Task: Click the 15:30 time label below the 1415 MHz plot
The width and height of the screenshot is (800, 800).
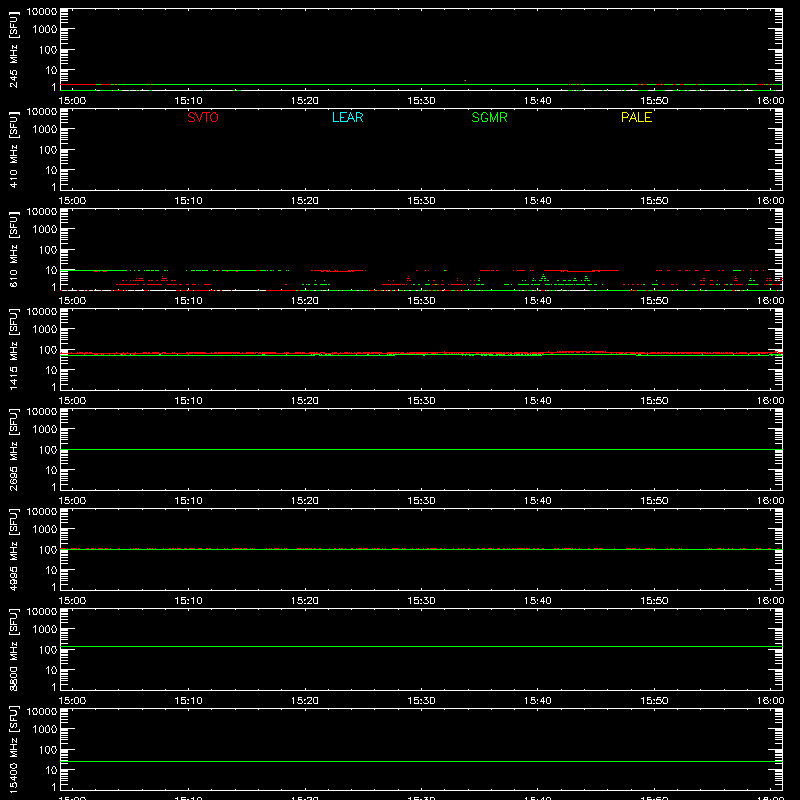Action: point(421,401)
